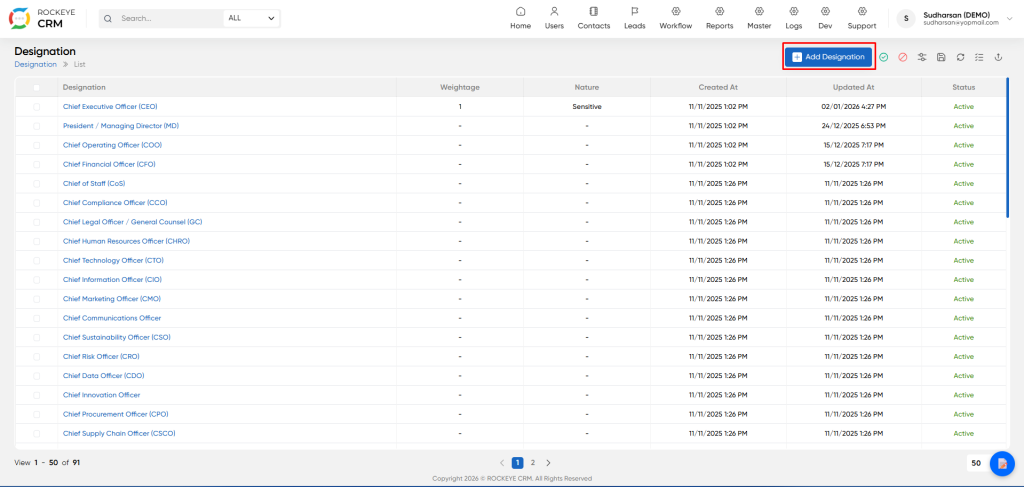Sort by the Created At column header
Image resolution: width=1024 pixels, height=487 pixels.
coord(718,87)
